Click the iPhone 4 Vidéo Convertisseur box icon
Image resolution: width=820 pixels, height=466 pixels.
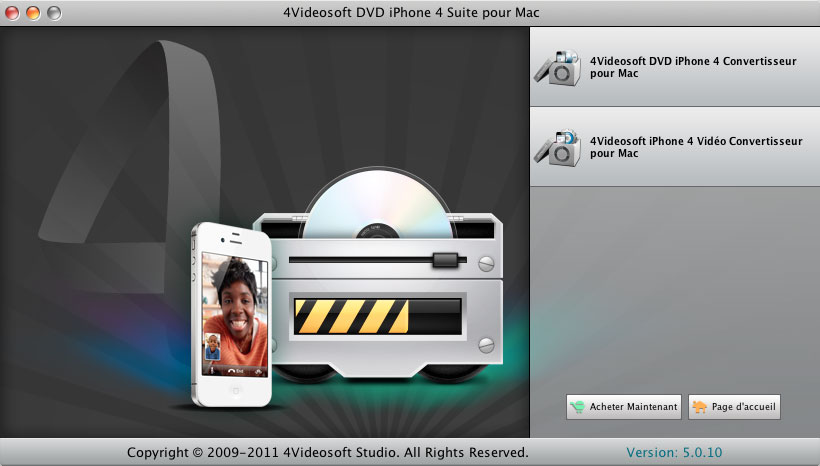click(x=559, y=148)
